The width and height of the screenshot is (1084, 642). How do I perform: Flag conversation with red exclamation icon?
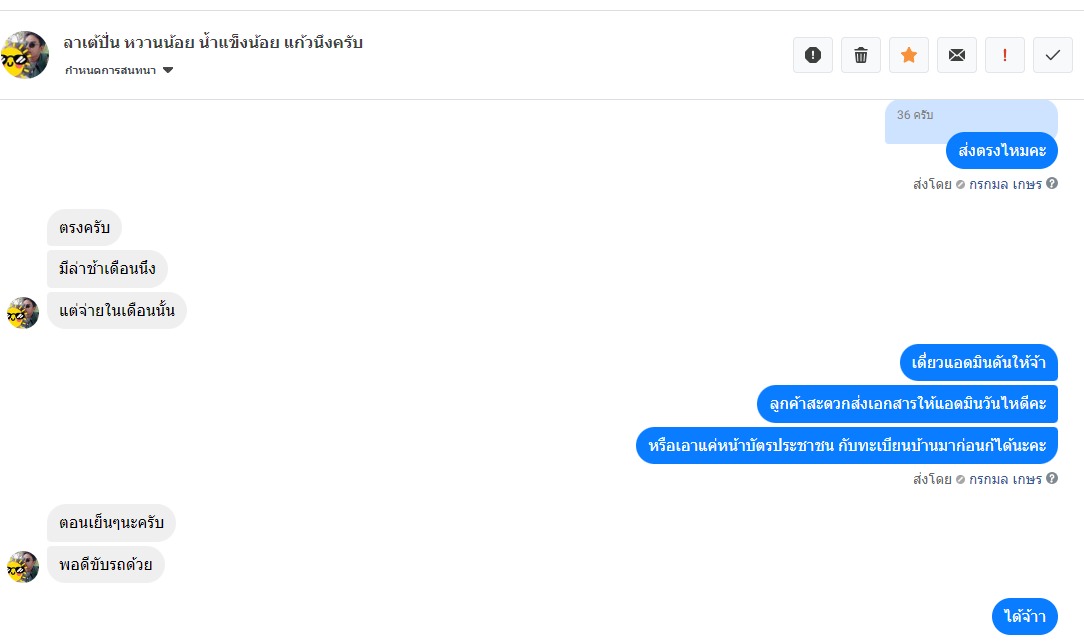click(1004, 55)
